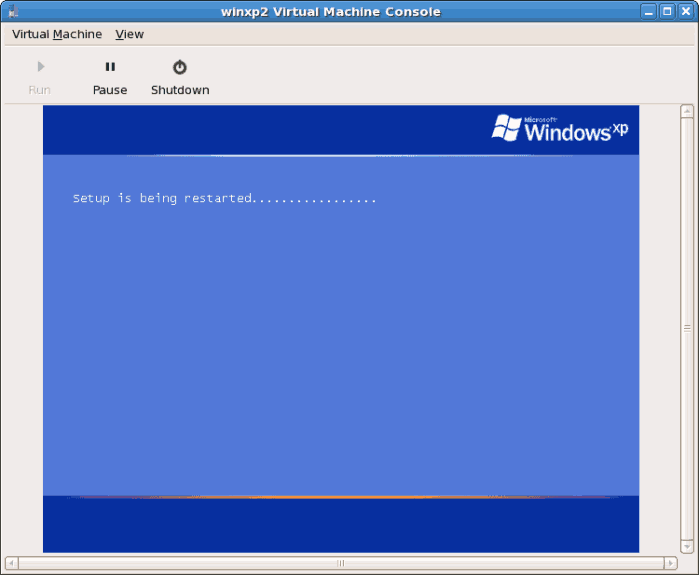
Task: Click the Windows XP logo in console
Action: (559, 129)
